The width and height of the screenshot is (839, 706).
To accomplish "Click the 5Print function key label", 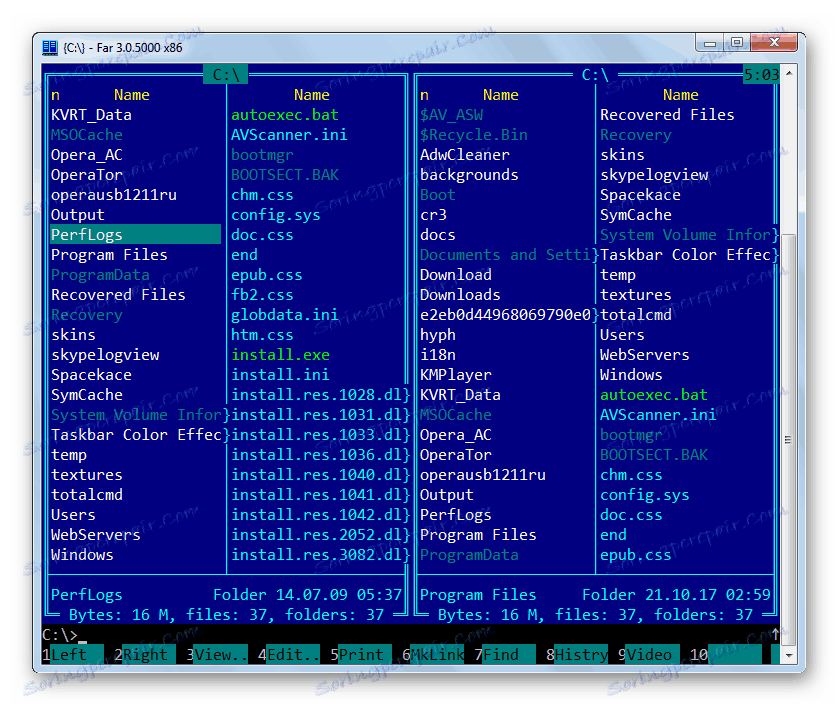I will tap(361, 655).
